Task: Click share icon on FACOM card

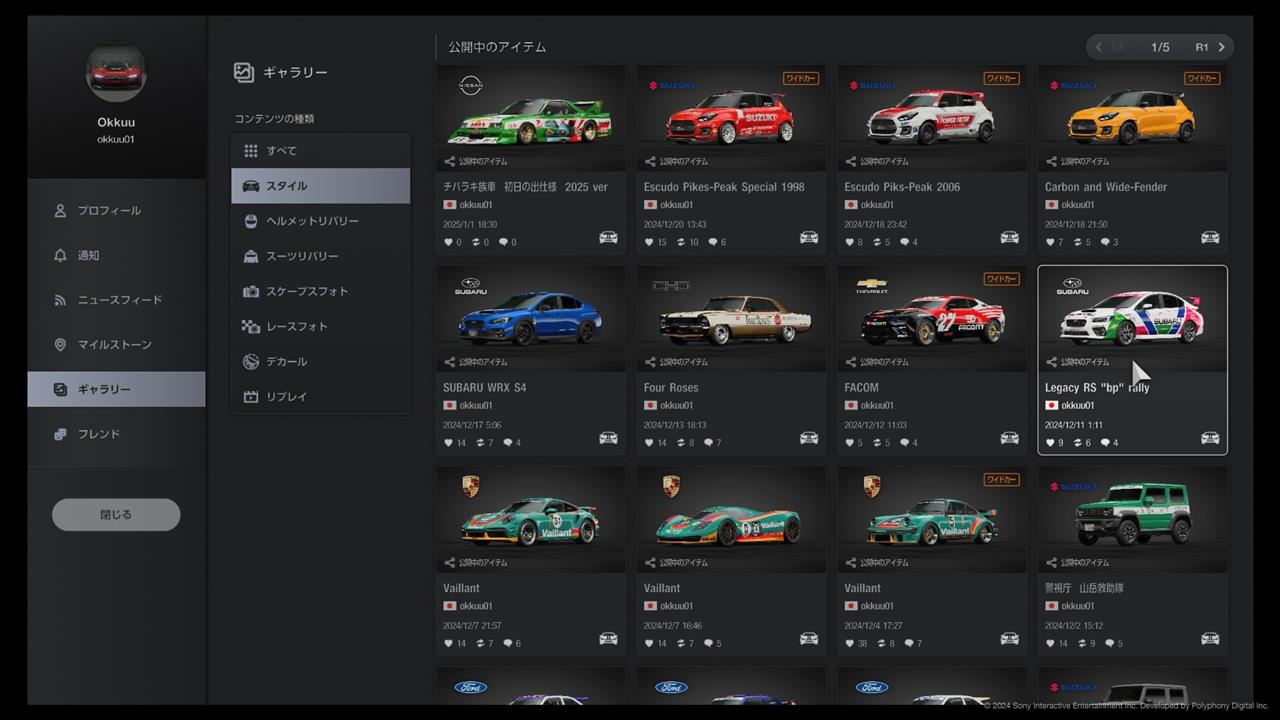Action: pos(850,362)
